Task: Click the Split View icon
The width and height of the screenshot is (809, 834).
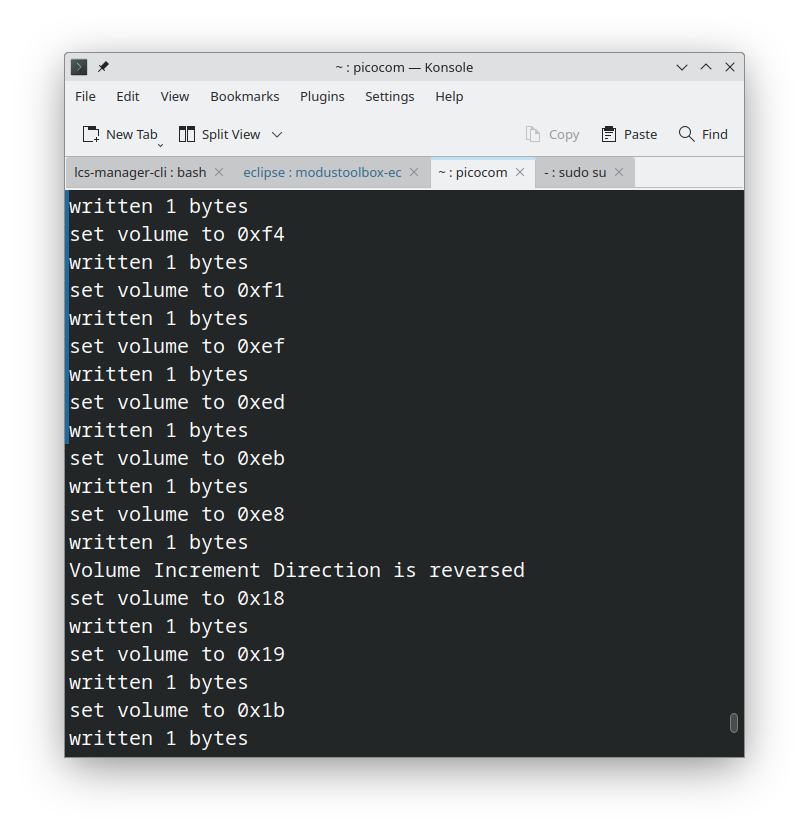Action: 187,134
